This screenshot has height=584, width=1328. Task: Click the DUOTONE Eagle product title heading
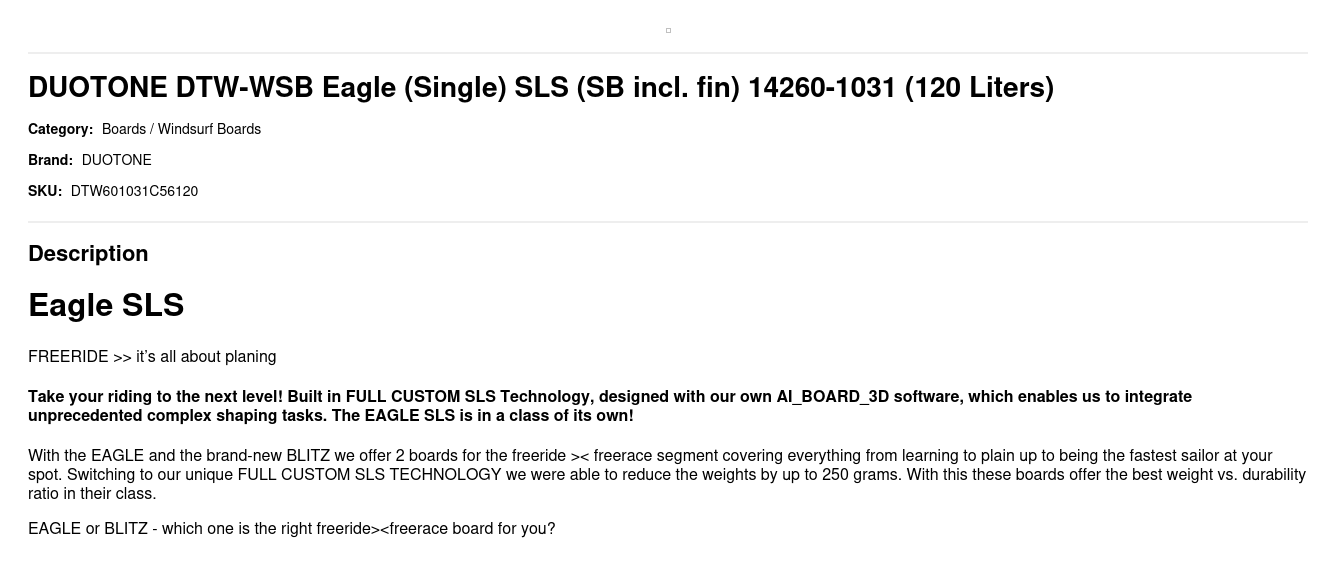[540, 88]
